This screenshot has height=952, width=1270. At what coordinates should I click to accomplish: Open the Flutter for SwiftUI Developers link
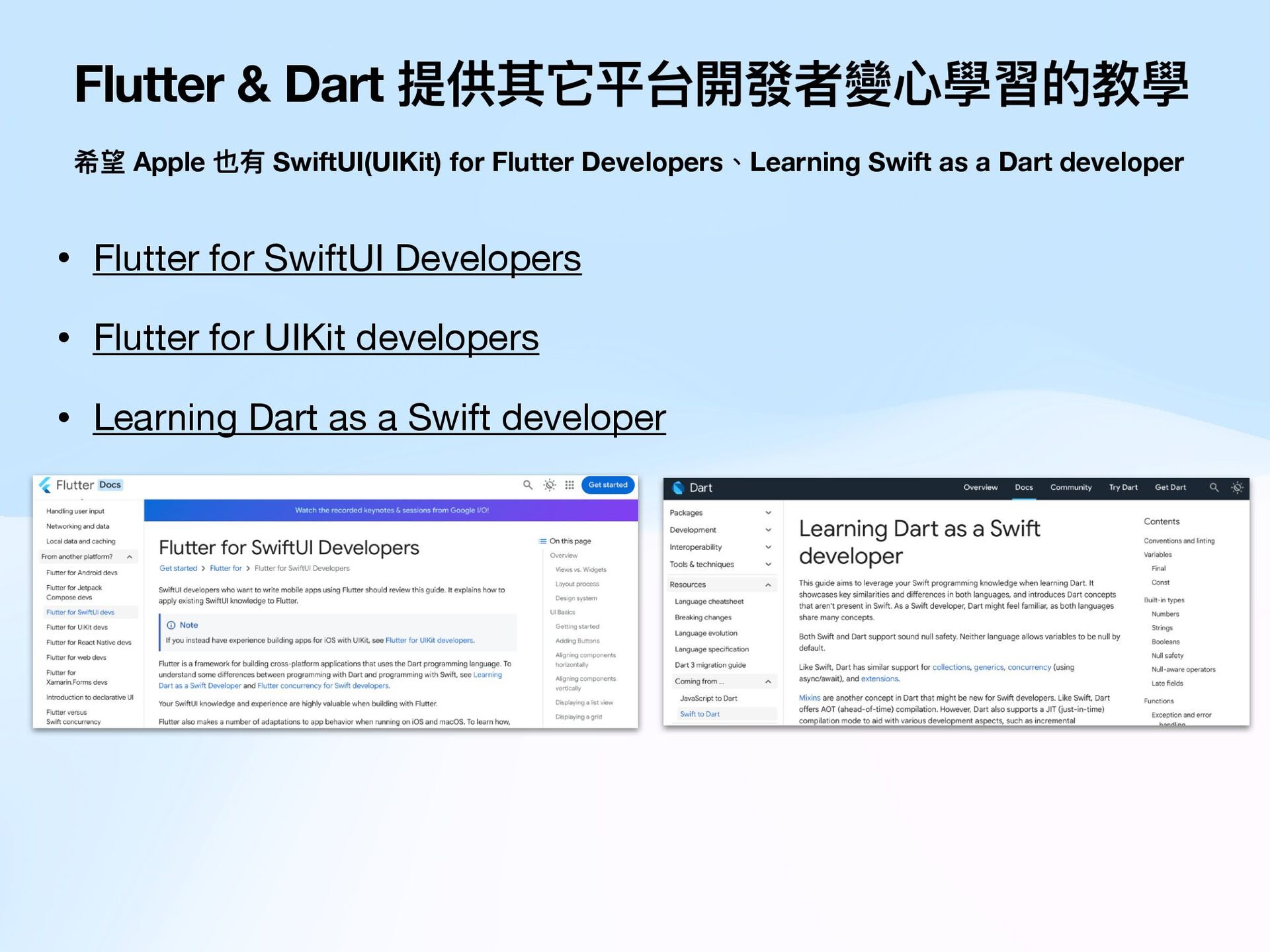337,258
